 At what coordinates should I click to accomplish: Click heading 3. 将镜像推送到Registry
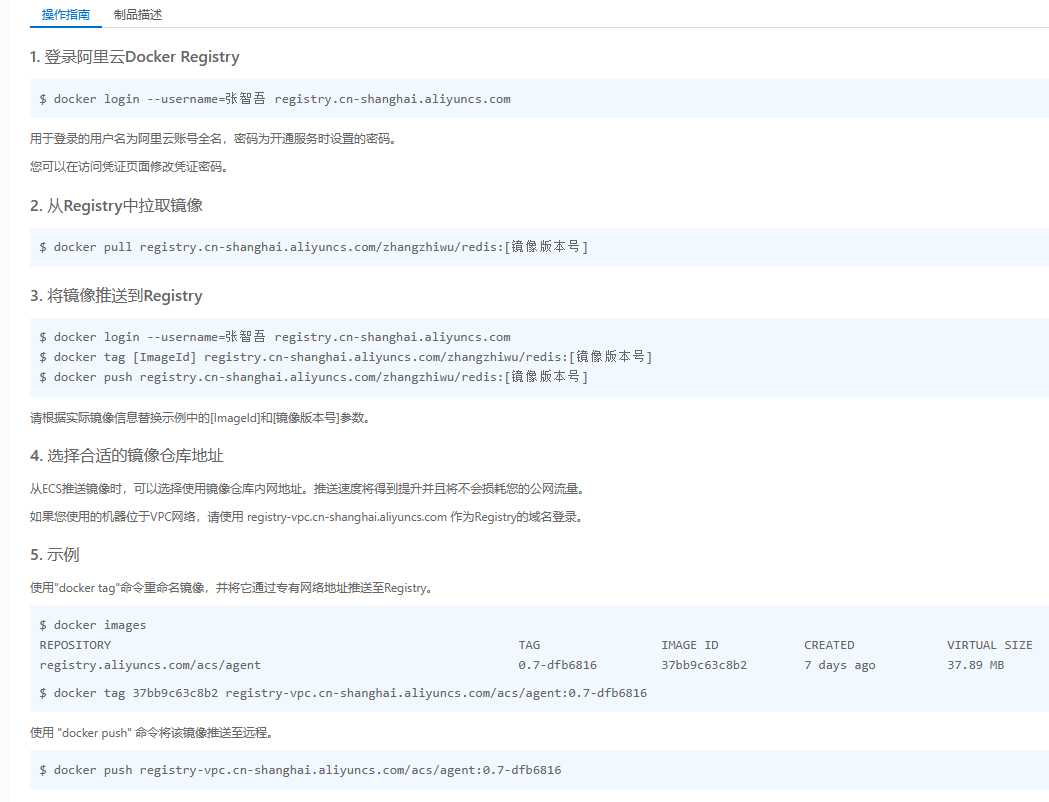116,296
